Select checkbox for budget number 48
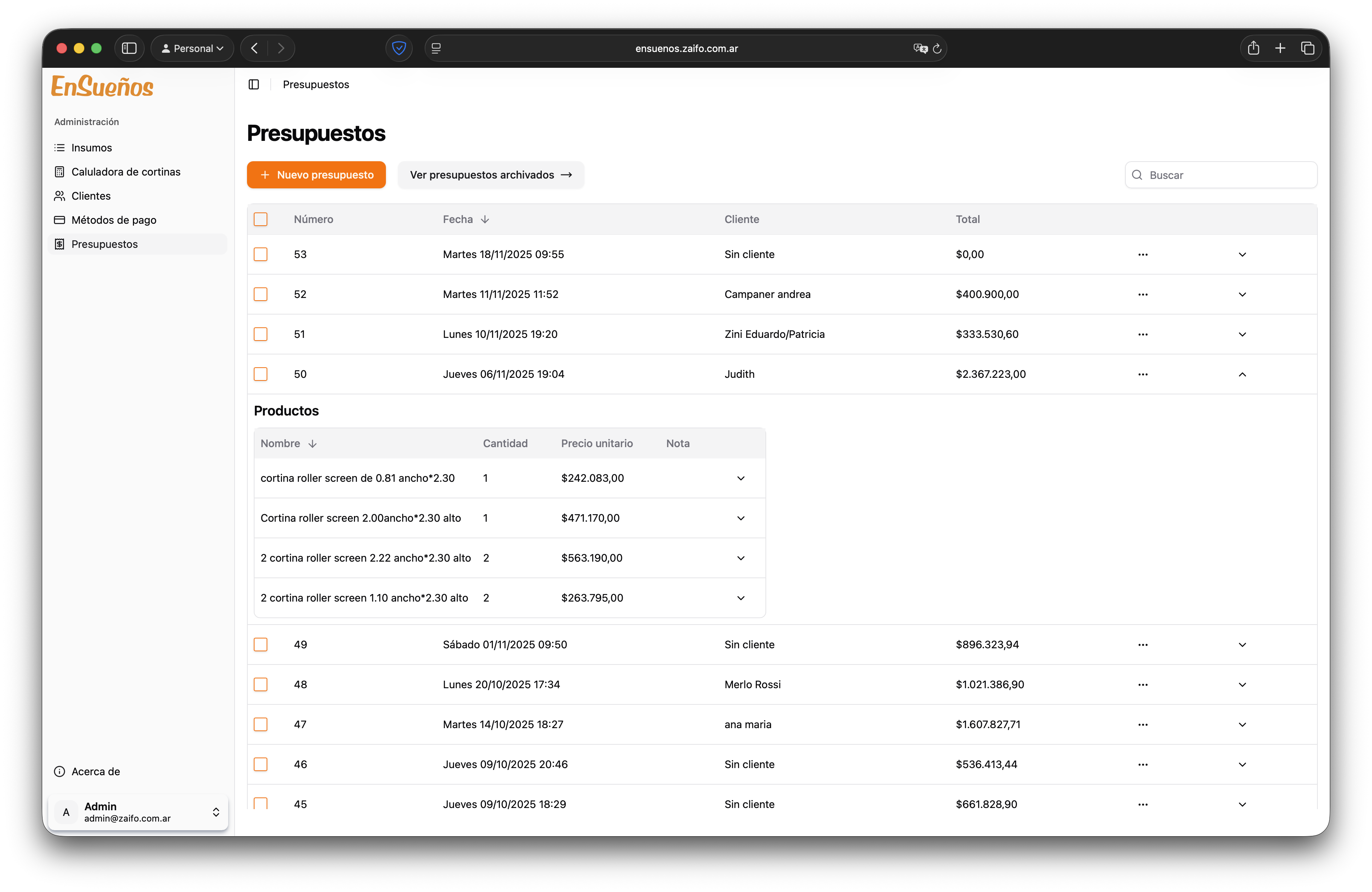Screen dimensions: 1372x892 coord(261,684)
